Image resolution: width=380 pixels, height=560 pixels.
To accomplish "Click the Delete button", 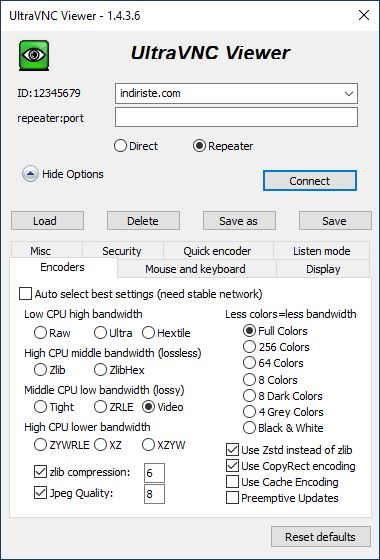I will (x=143, y=221).
